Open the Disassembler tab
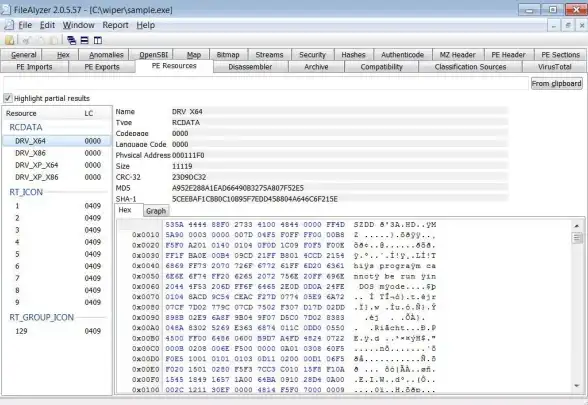Screen dimensions: 588x405 [250, 67]
